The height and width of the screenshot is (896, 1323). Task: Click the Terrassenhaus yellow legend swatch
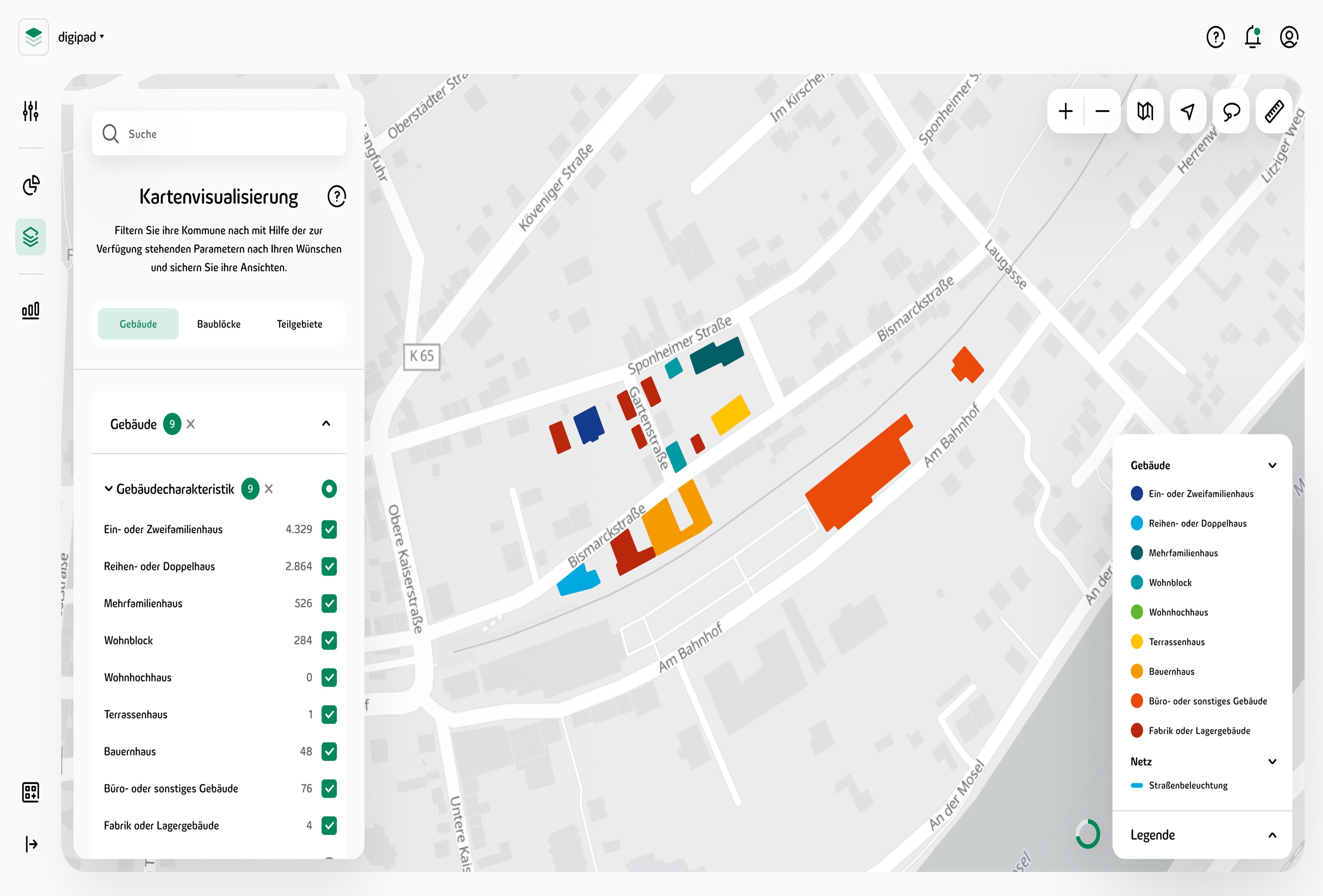click(1136, 641)
